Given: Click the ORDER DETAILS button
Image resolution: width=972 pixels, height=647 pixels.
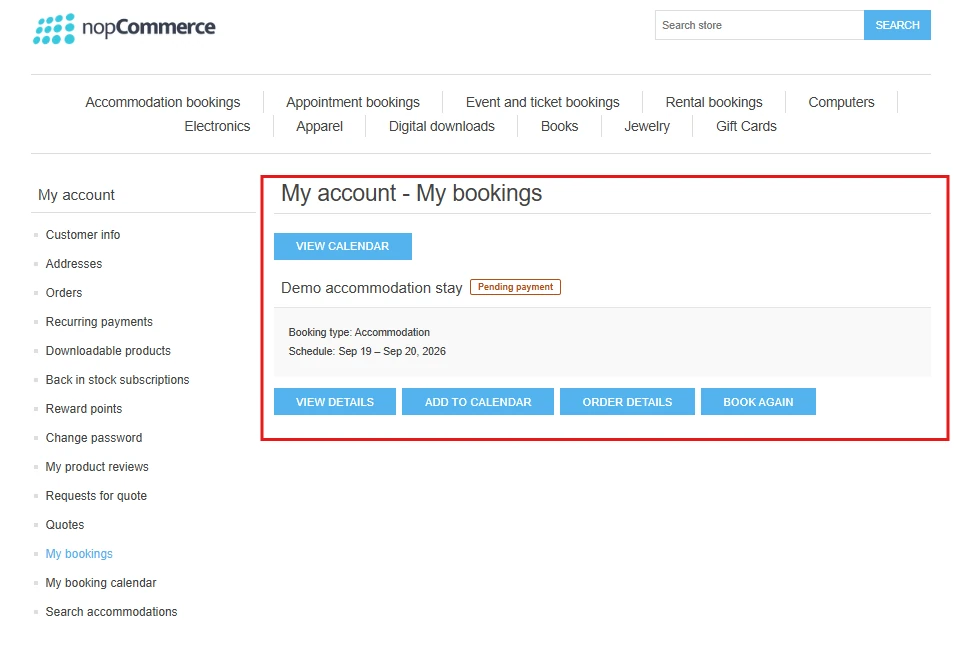Looking at the screenshot, I should click(627, 402).
